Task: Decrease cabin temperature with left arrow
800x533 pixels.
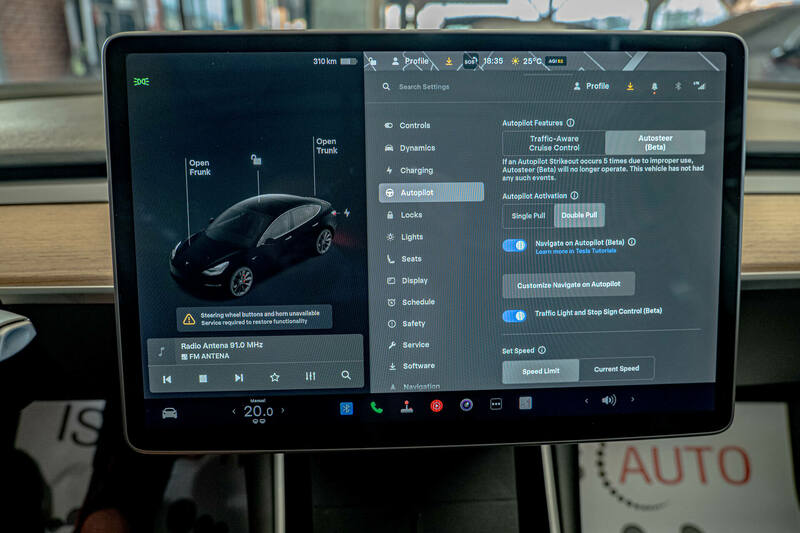Action: point(234,411)
